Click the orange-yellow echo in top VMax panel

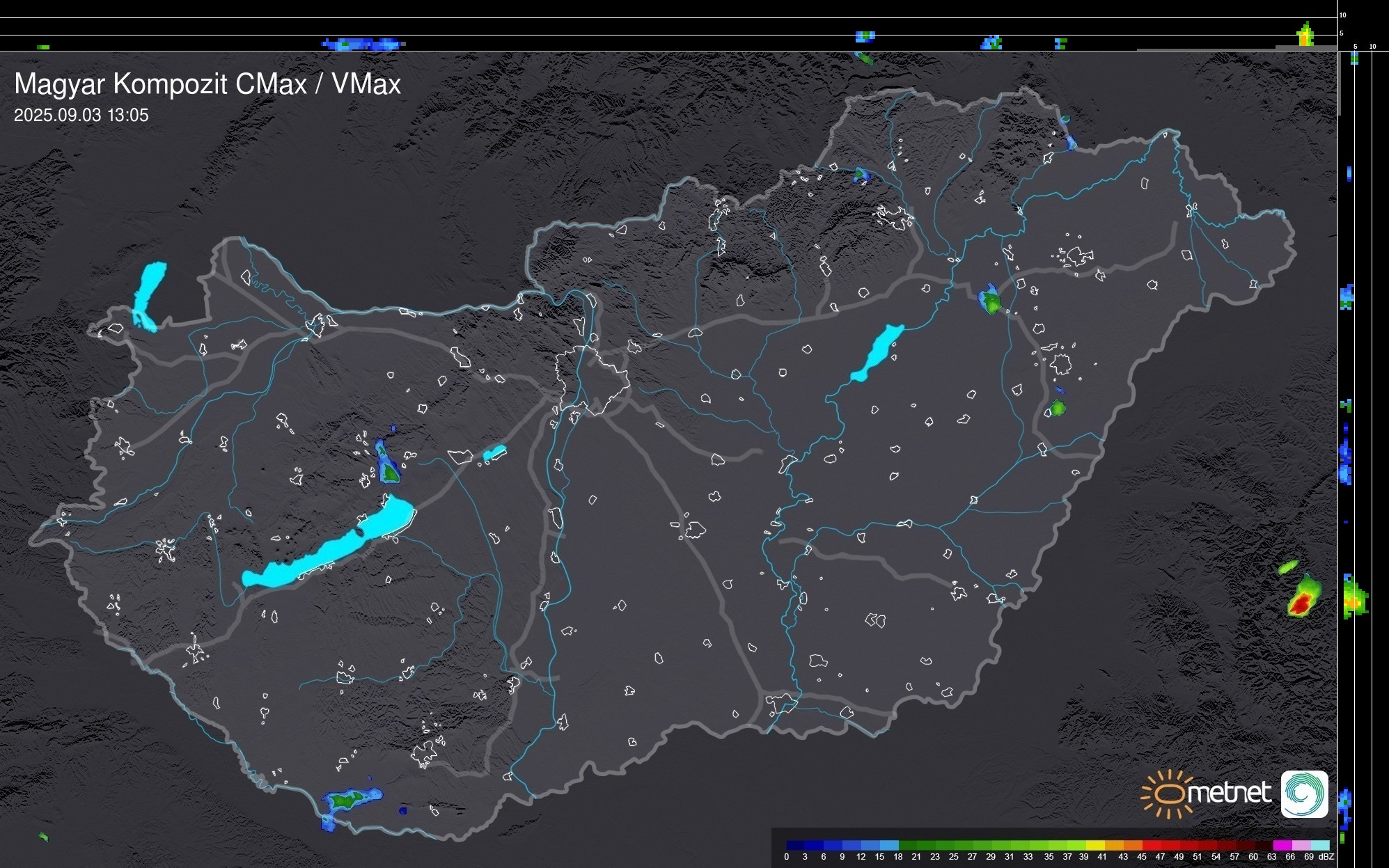1305,38
